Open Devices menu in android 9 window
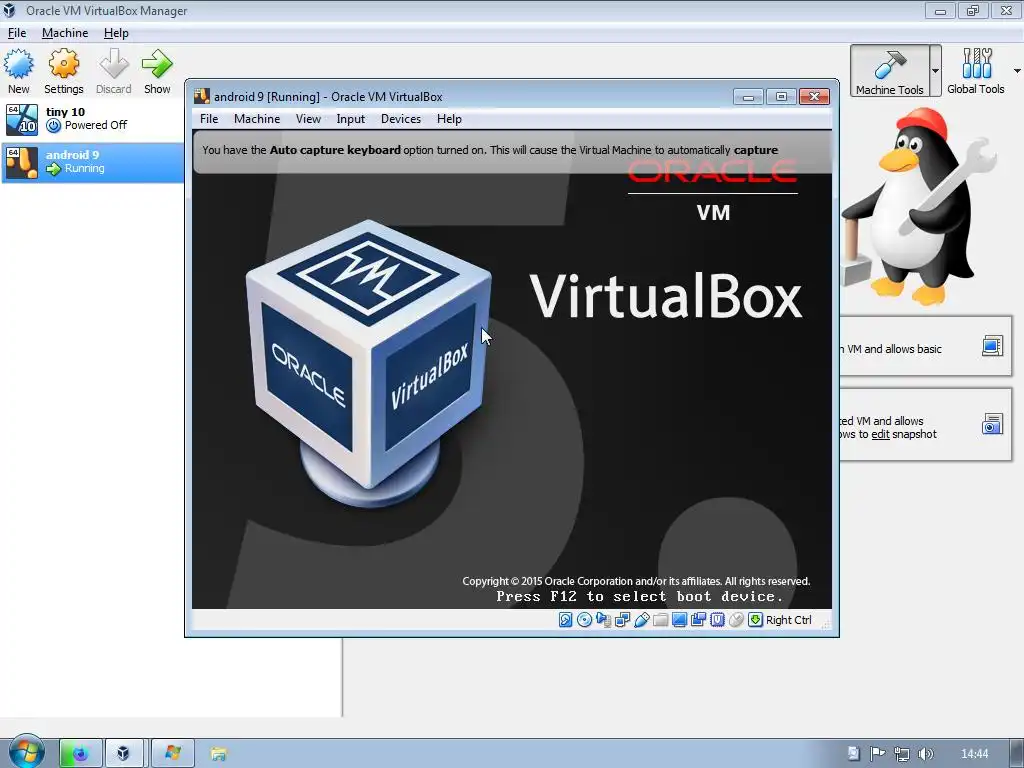Image resolution: width=1024 pixels, height=768 pixels. (401, 119)
